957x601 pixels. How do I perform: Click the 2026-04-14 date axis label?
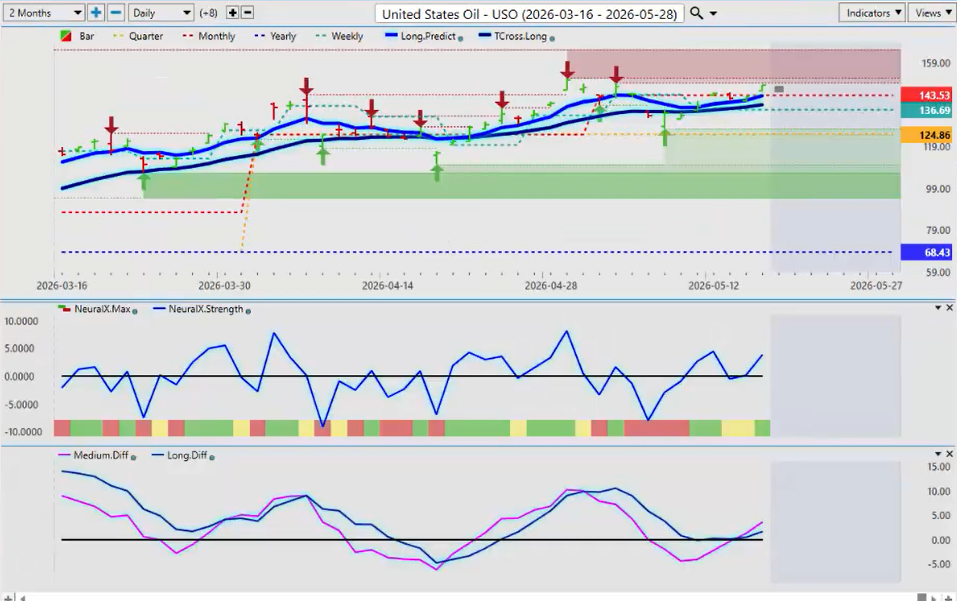[388, 286]
